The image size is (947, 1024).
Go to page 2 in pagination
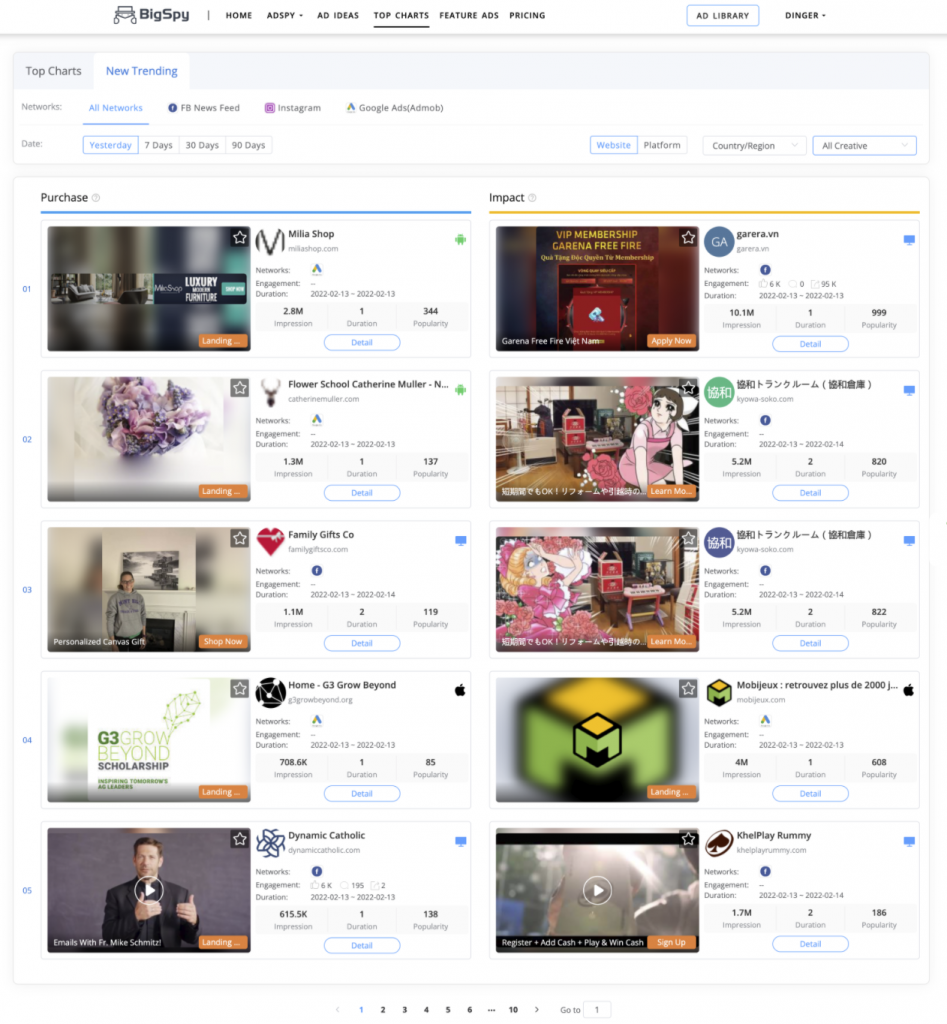[x=383, y=1010]
